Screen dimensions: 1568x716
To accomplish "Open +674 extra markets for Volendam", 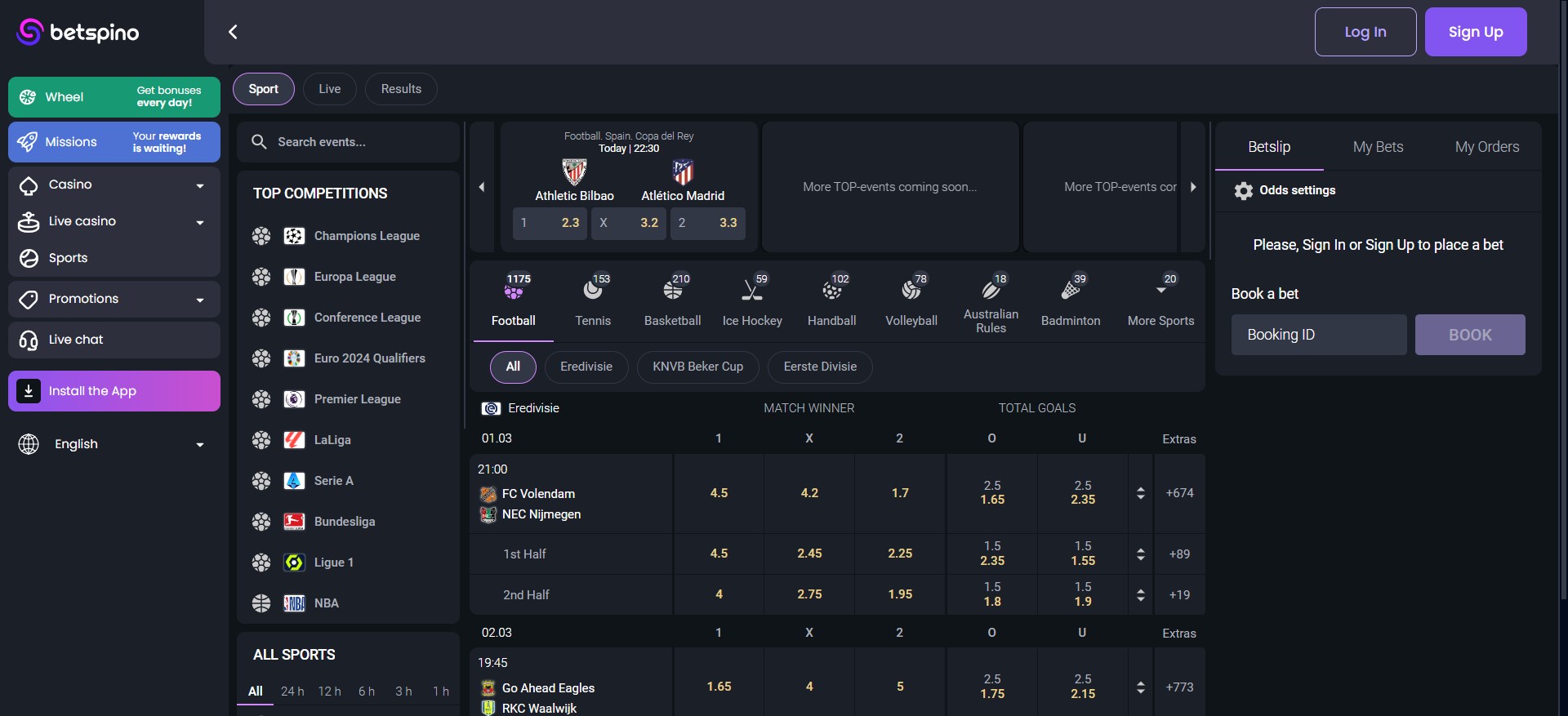I will point(1179,493).
